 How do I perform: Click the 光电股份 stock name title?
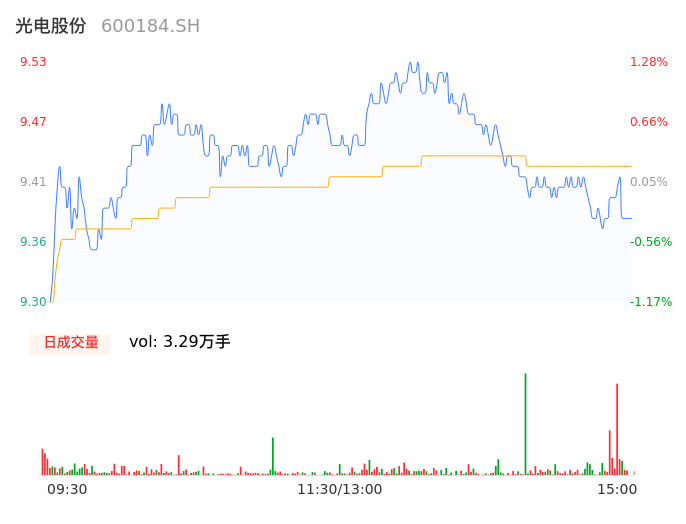click(51, 26)
